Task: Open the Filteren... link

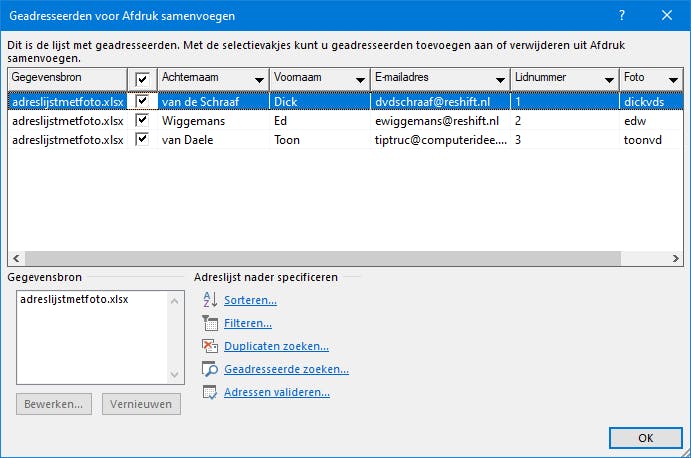Action: (248, 323)
